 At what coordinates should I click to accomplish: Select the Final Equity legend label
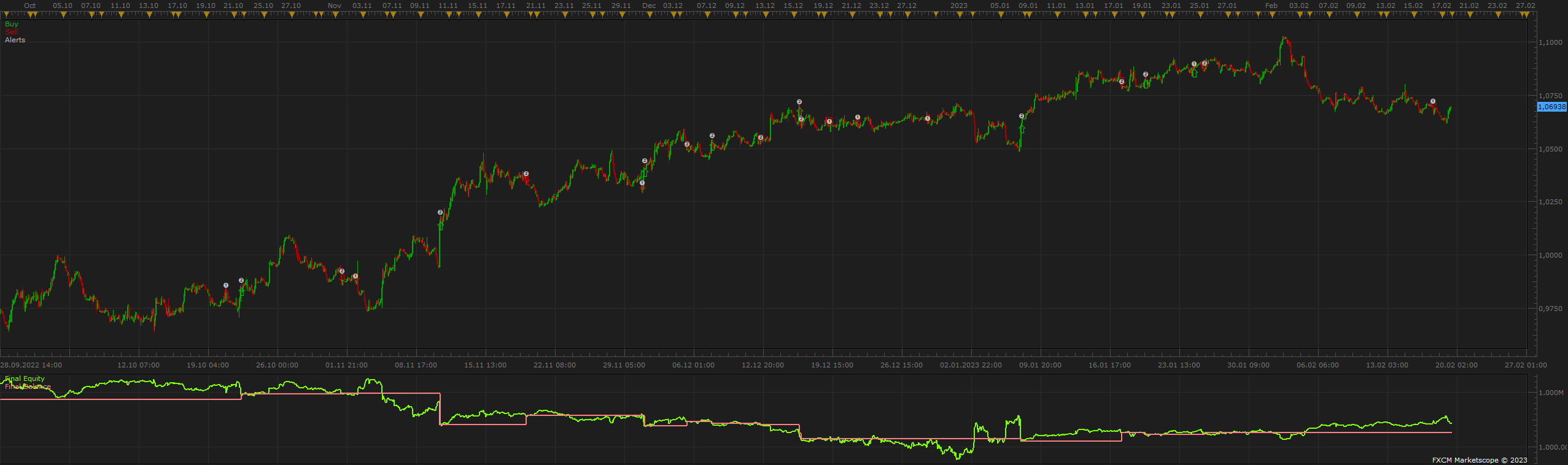[x=25, y=379]
